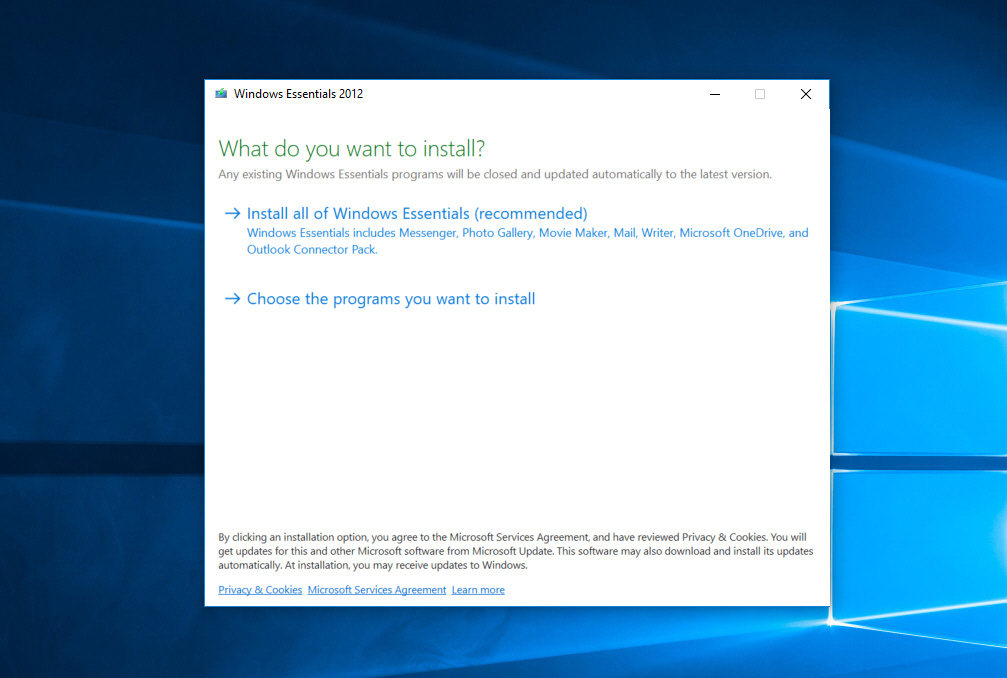Click the 'Windows Essentials includes Messenger' description text
The width and height of the screenshot is (1007, 678).
pos(527,241)
